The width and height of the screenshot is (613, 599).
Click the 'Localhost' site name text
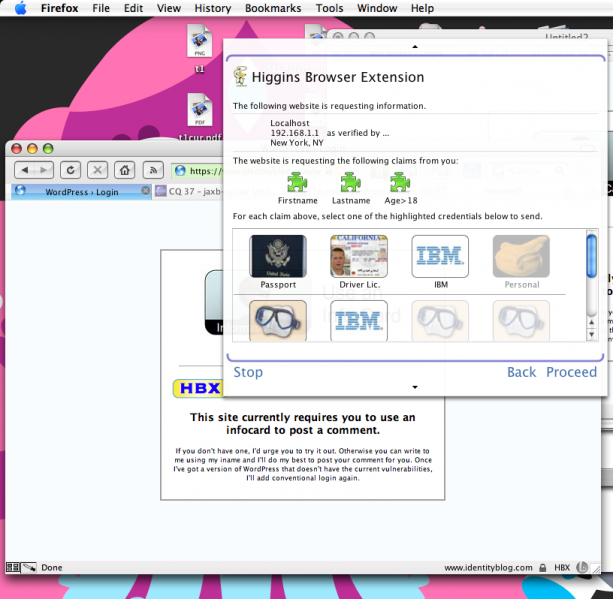[290, 123]
